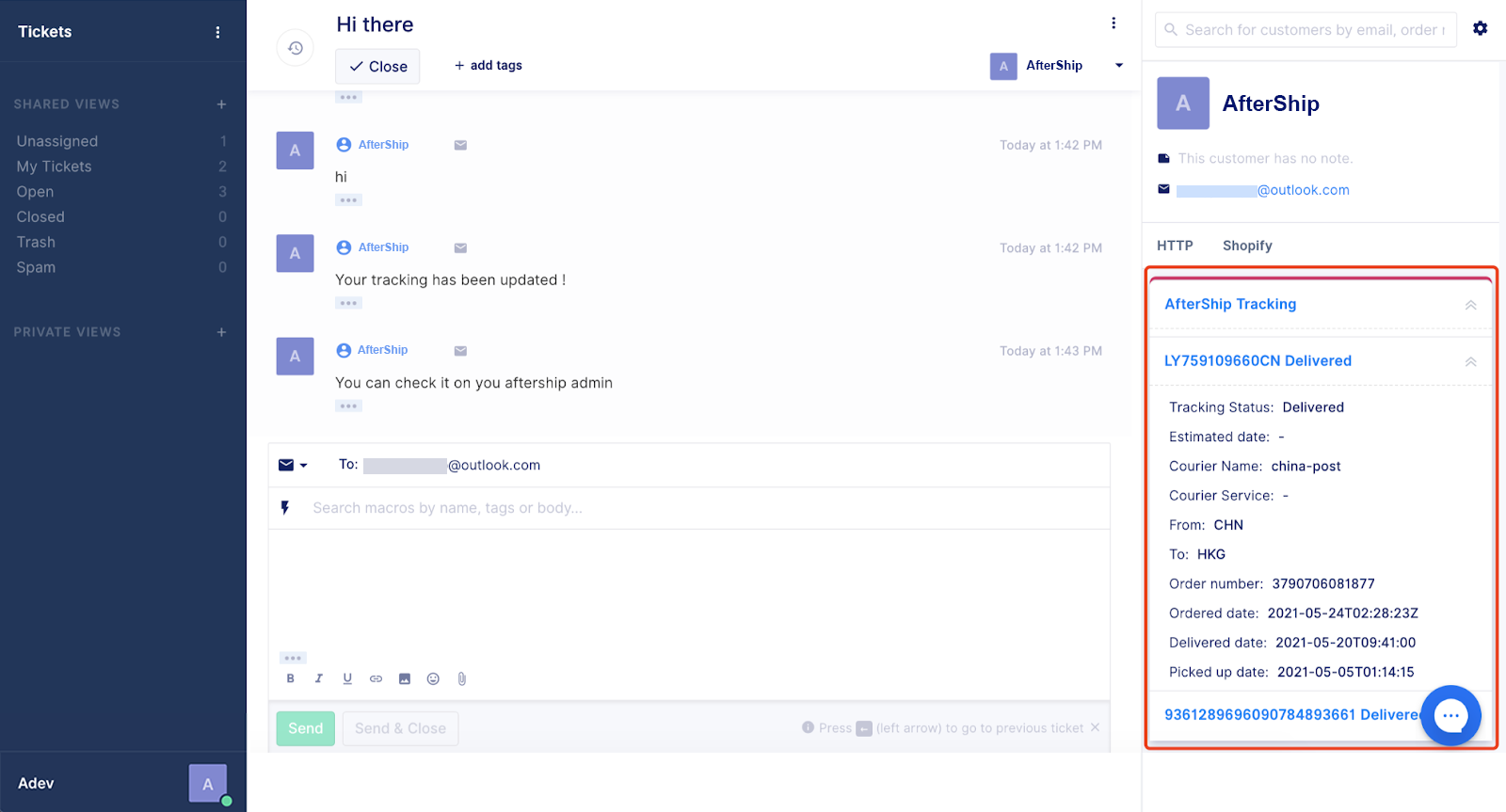
Task: Open the ticket options three-dot menu
Action: (x=1113, y=24)
